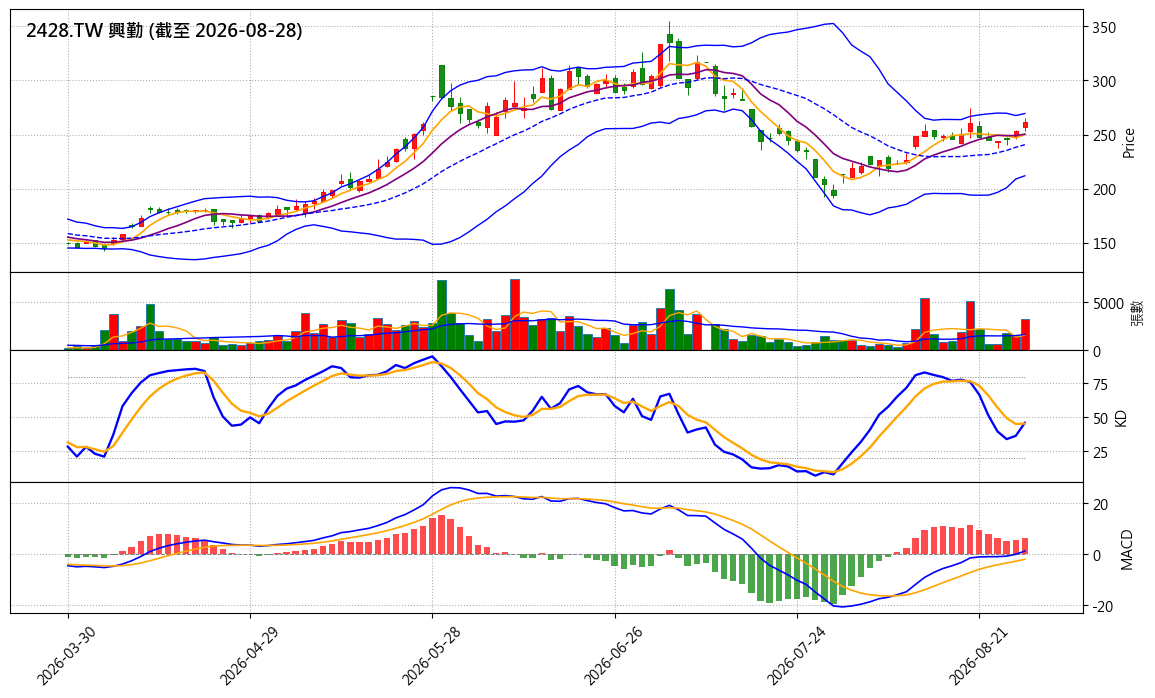Click the tallest green volume bar near 2026-05-28
This screenshot has width=1155, height=698.
(x=442, y=315)
